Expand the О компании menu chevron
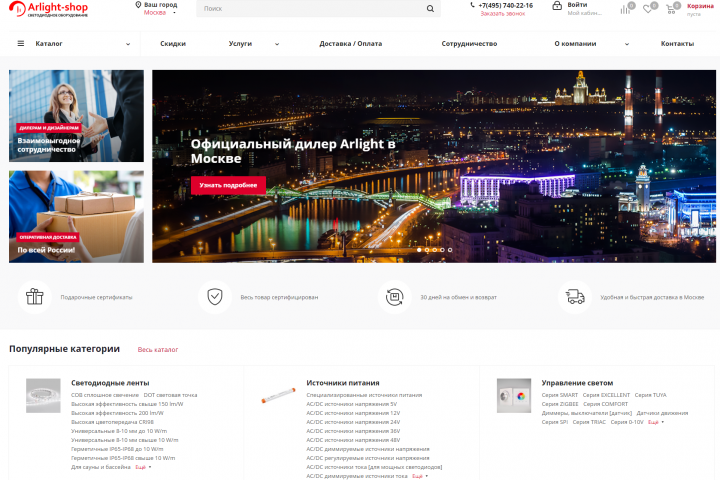 [627, 44]
